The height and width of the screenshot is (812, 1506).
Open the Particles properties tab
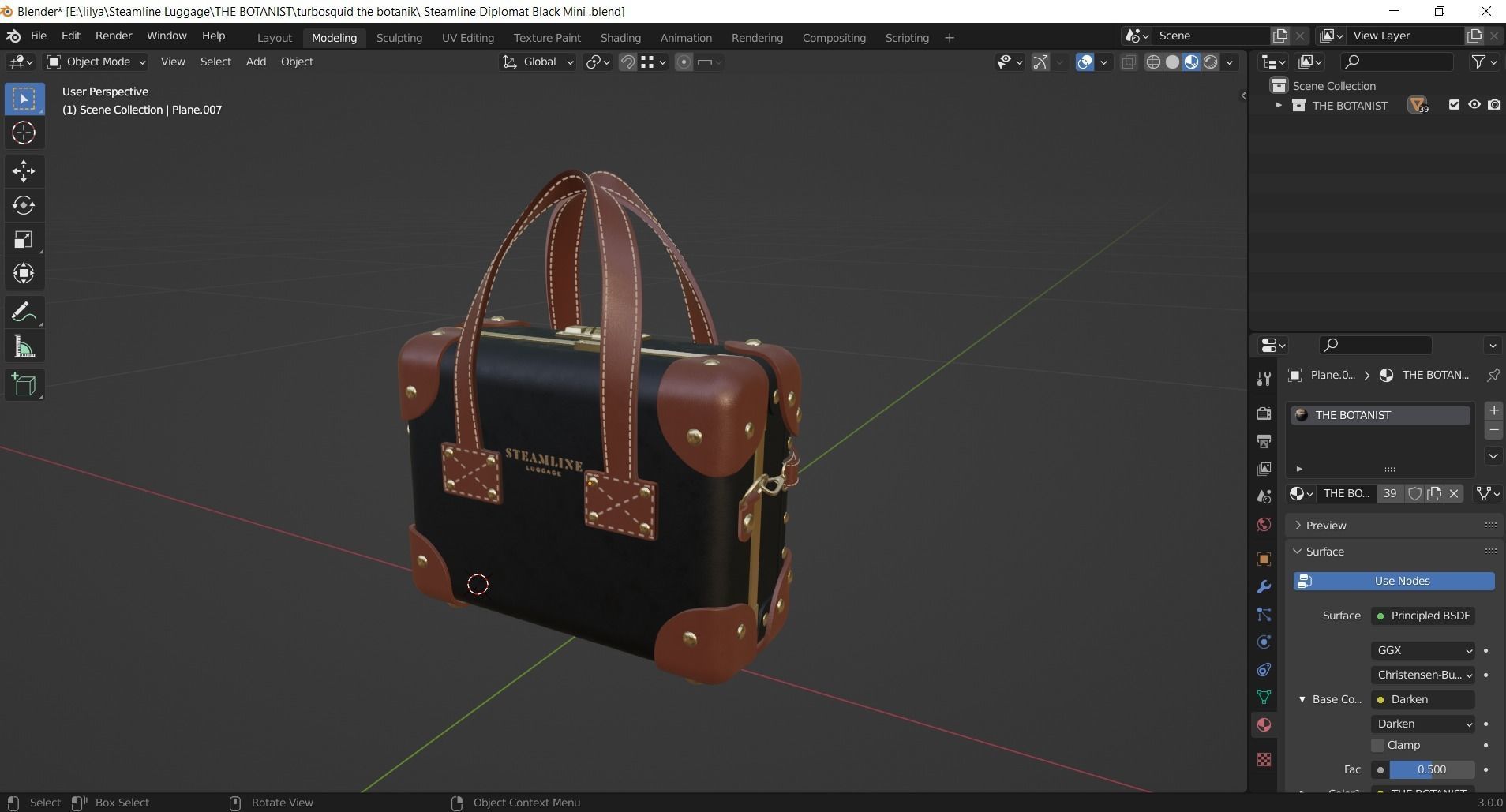[1264, 614]
